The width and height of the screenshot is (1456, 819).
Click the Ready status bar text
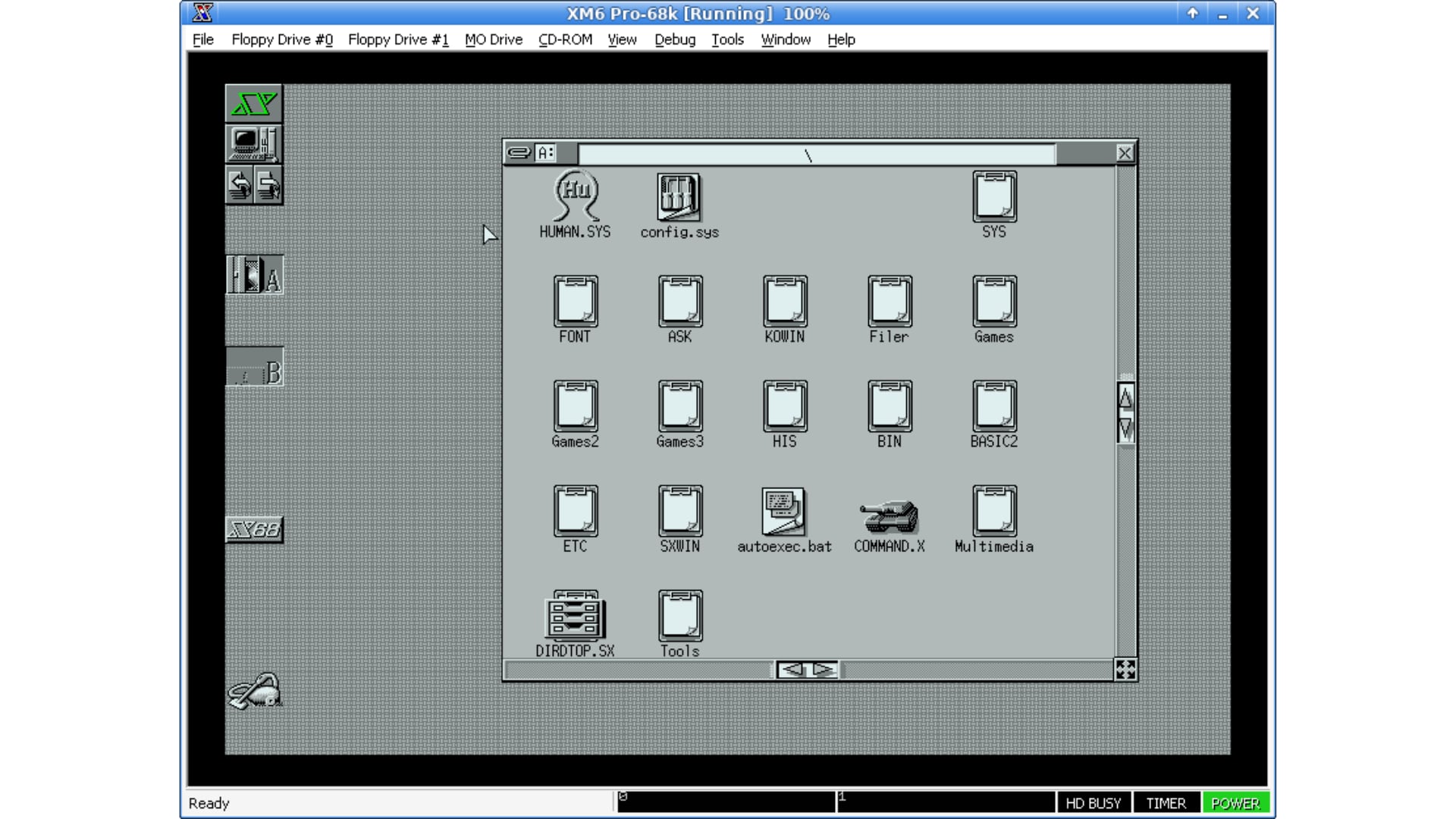pos(209,803)
